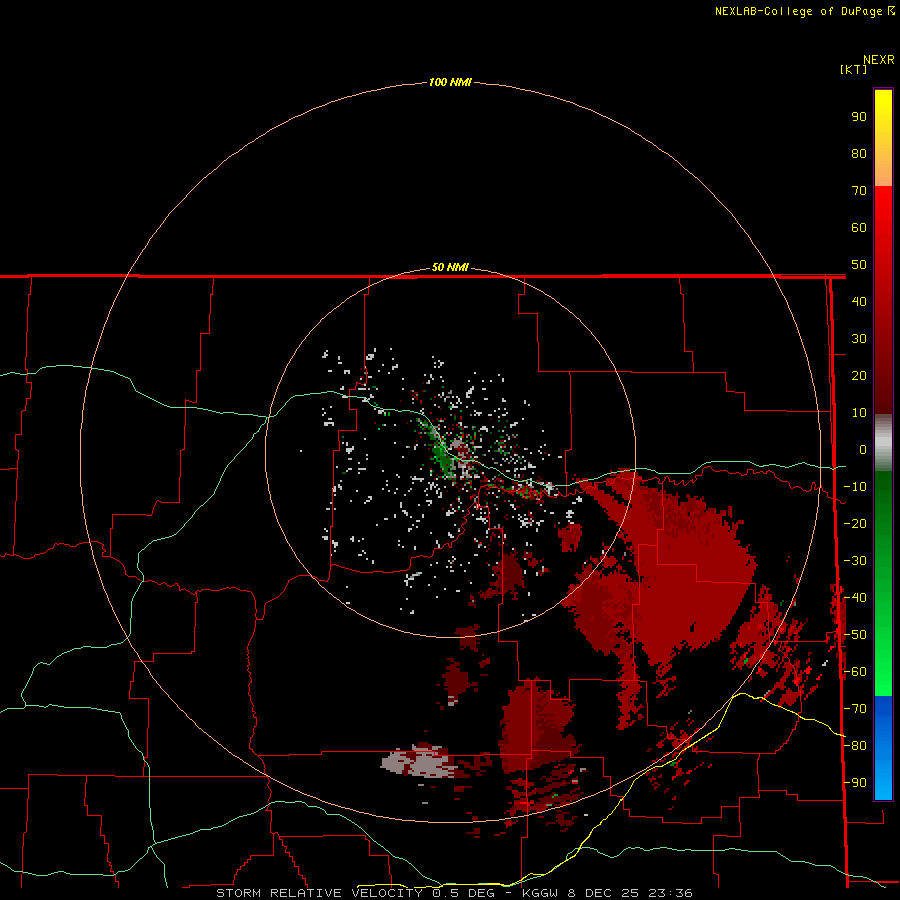Click the 70 knot label on the scale
The width and height of the screenshot is (900, 900).
pos(859,191)
